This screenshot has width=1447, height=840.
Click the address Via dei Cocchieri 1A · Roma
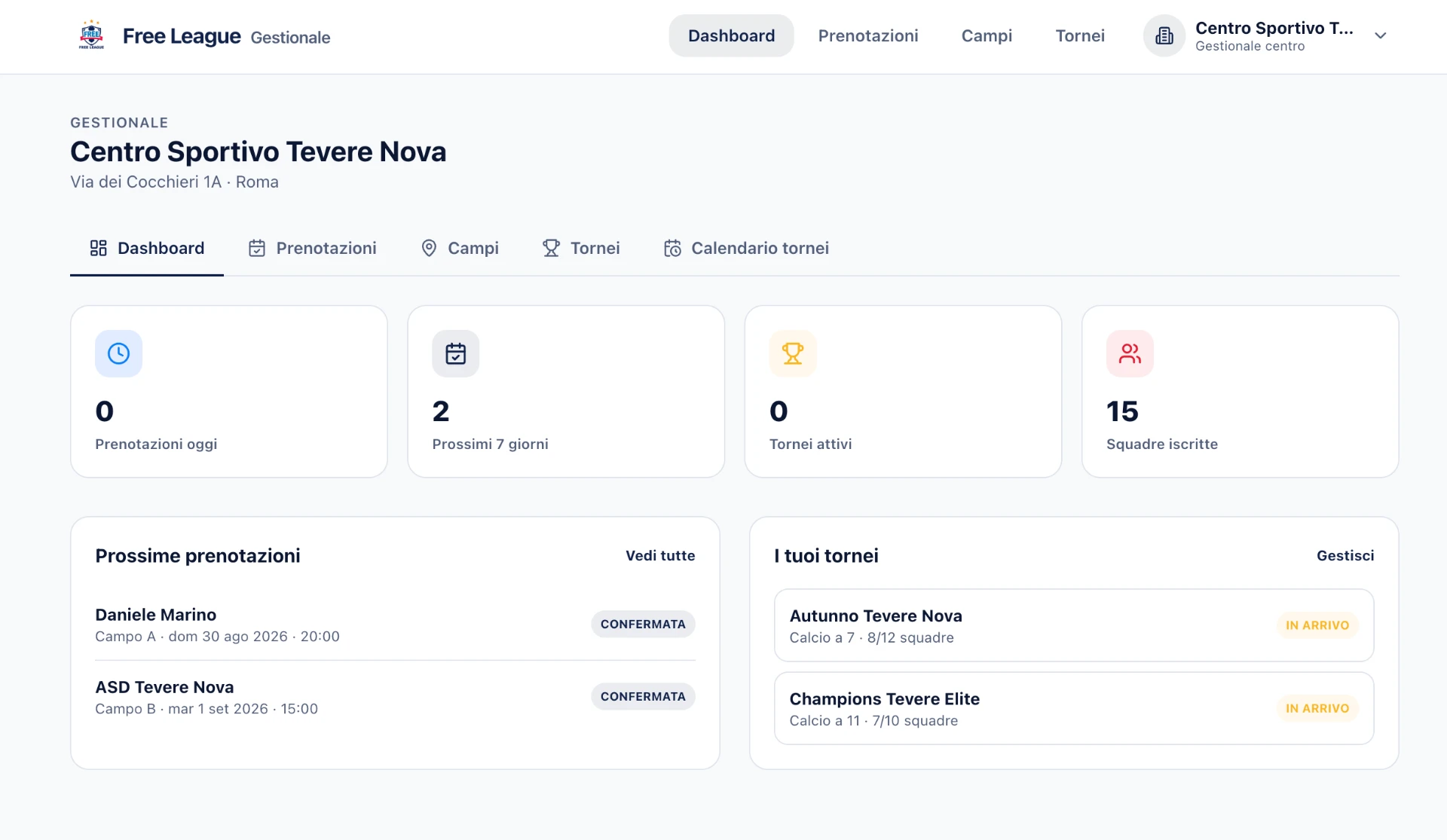[x=174, y=182]
